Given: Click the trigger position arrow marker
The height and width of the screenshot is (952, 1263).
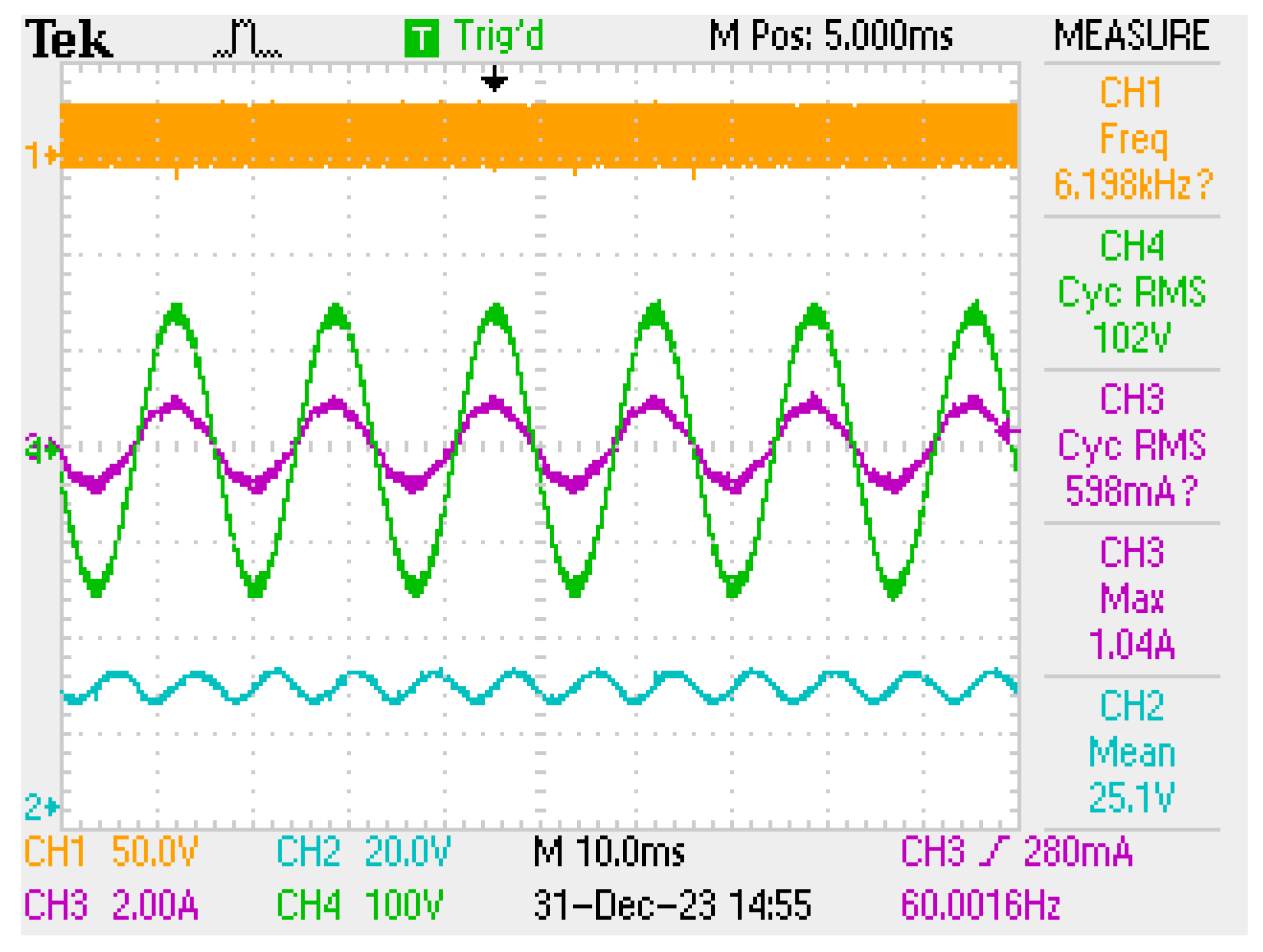Looking at the screenshot, I should click(494, 79).
